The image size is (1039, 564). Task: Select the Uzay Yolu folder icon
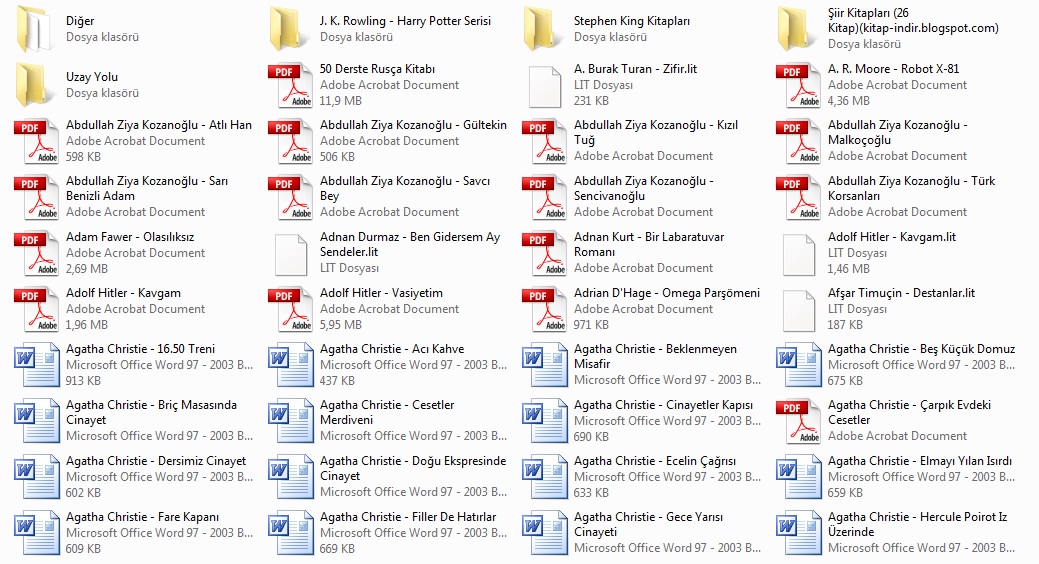[34, 85]
